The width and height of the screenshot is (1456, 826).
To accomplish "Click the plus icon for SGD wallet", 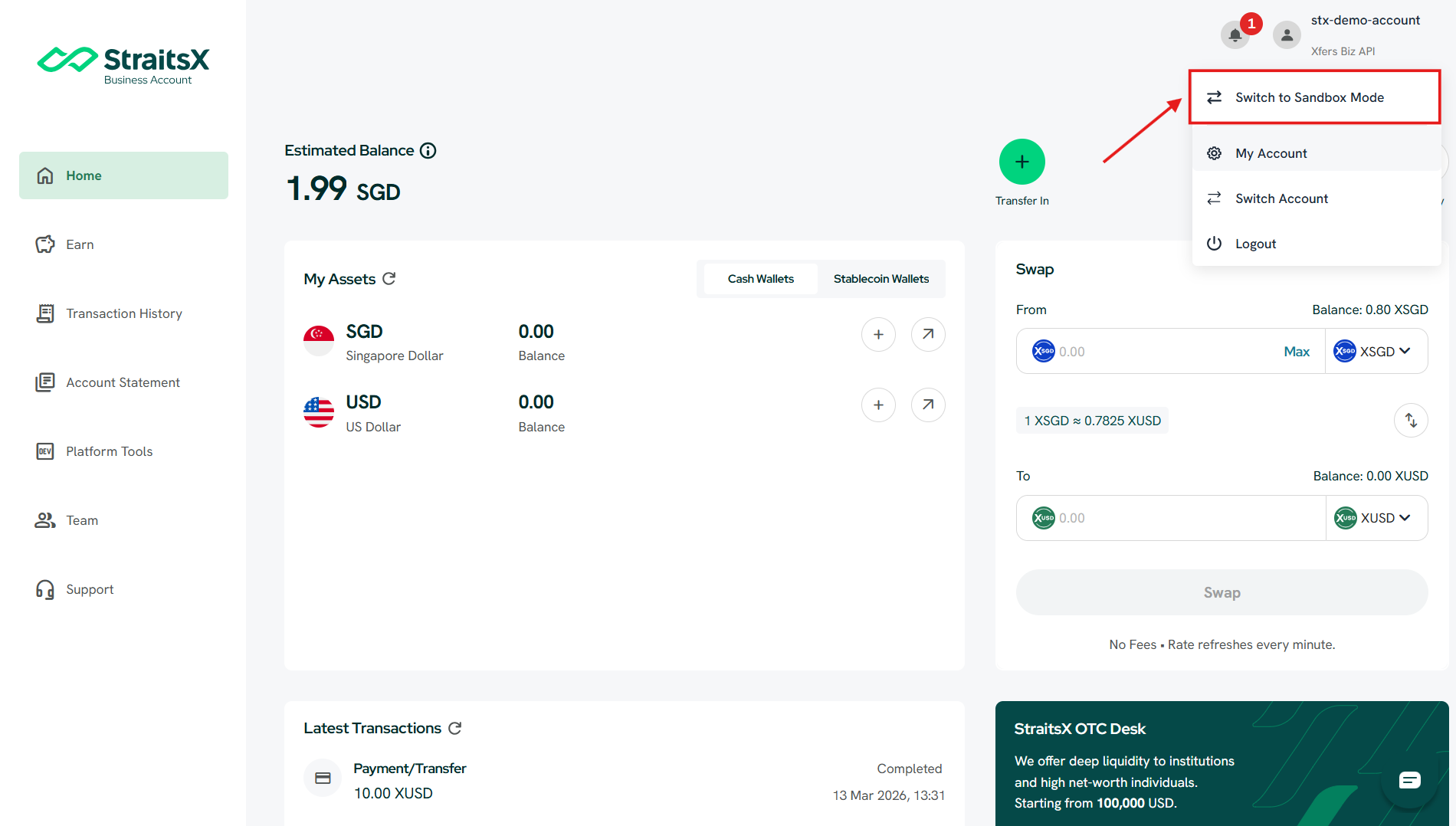I will [x=878, y=334].
